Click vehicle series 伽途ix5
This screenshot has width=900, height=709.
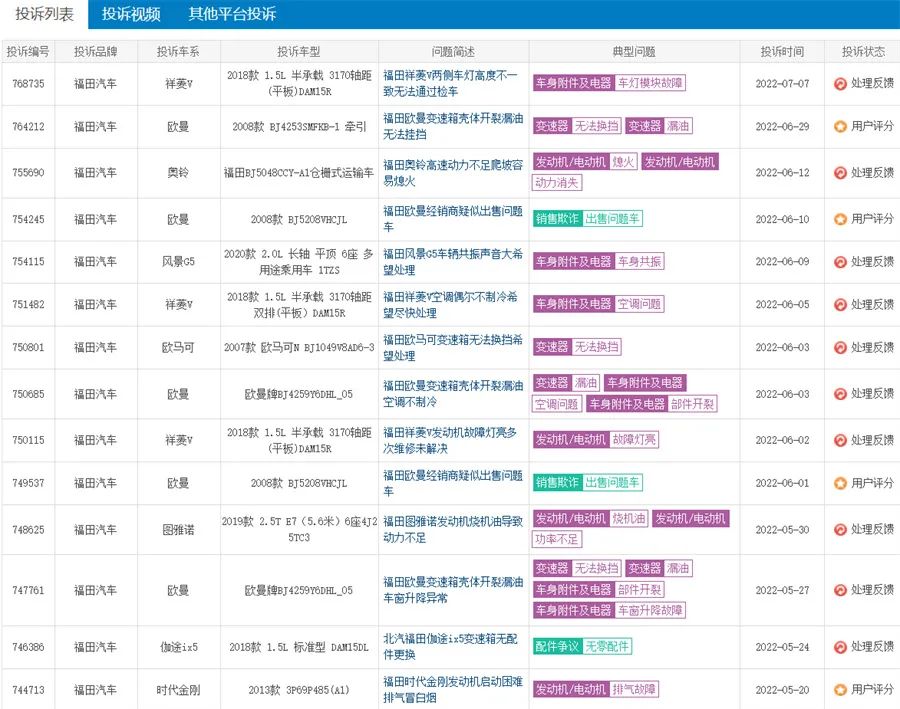[179, 647]
